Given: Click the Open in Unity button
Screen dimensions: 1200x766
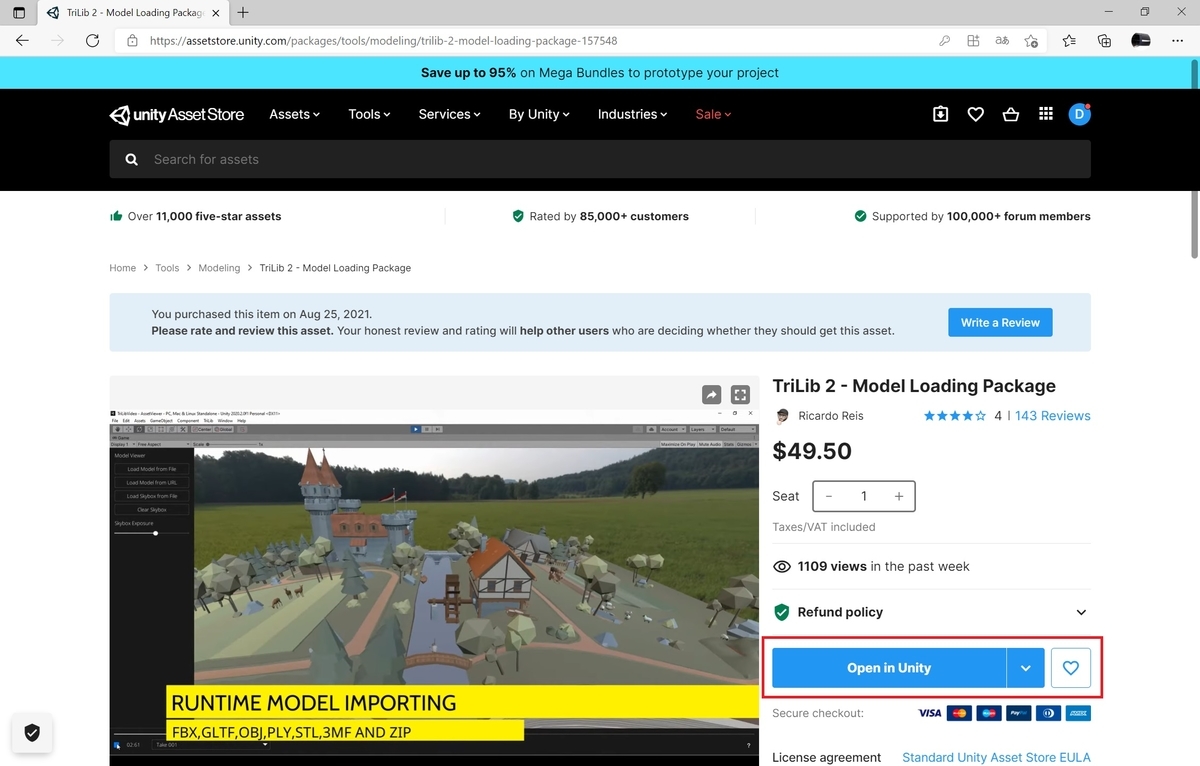Looking at the screenshot, I should [x=889, y=668].
